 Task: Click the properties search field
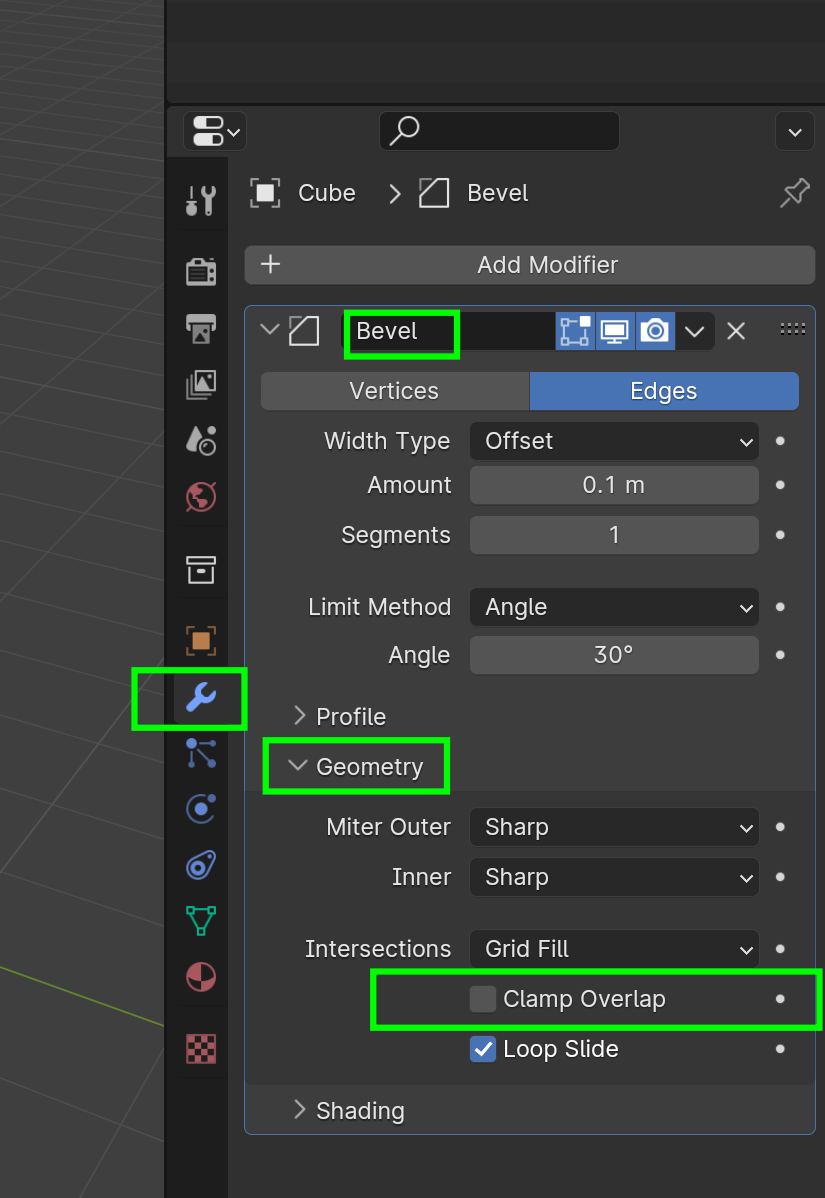click(x=499, y=131)
